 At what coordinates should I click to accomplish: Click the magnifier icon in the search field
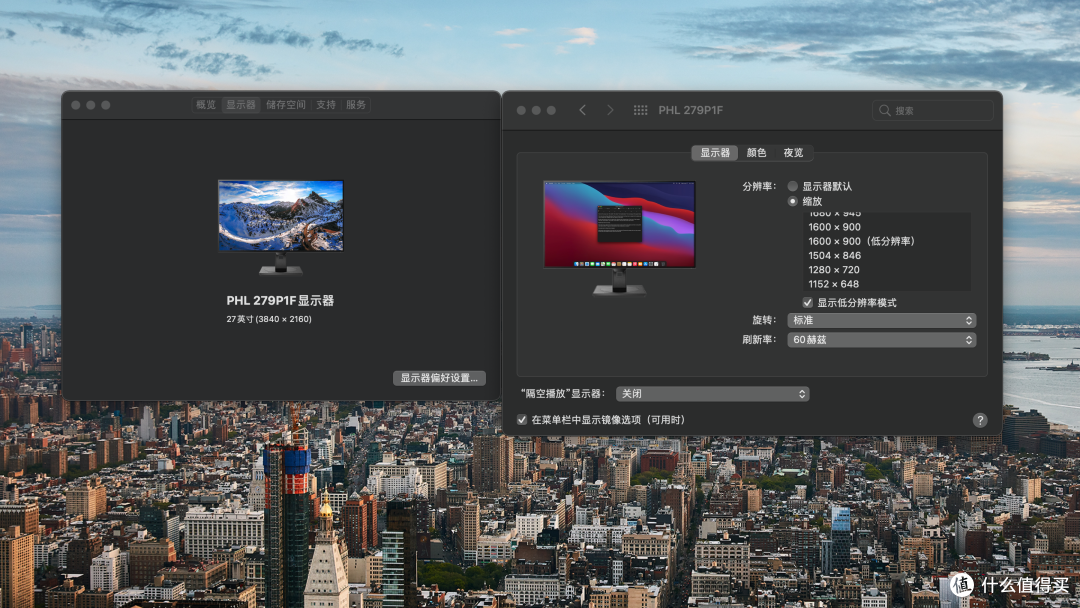coord(884,110)
